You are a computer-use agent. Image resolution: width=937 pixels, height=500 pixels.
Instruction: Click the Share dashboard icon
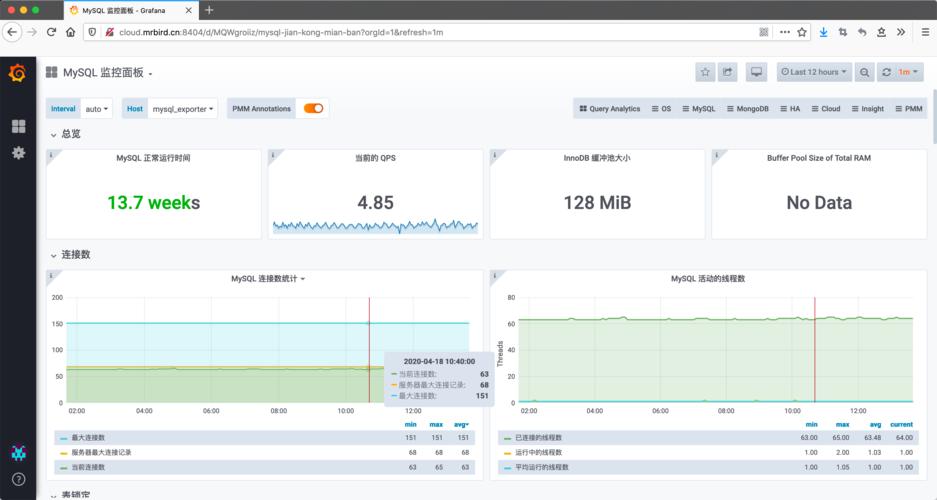(x=728, y=72)
